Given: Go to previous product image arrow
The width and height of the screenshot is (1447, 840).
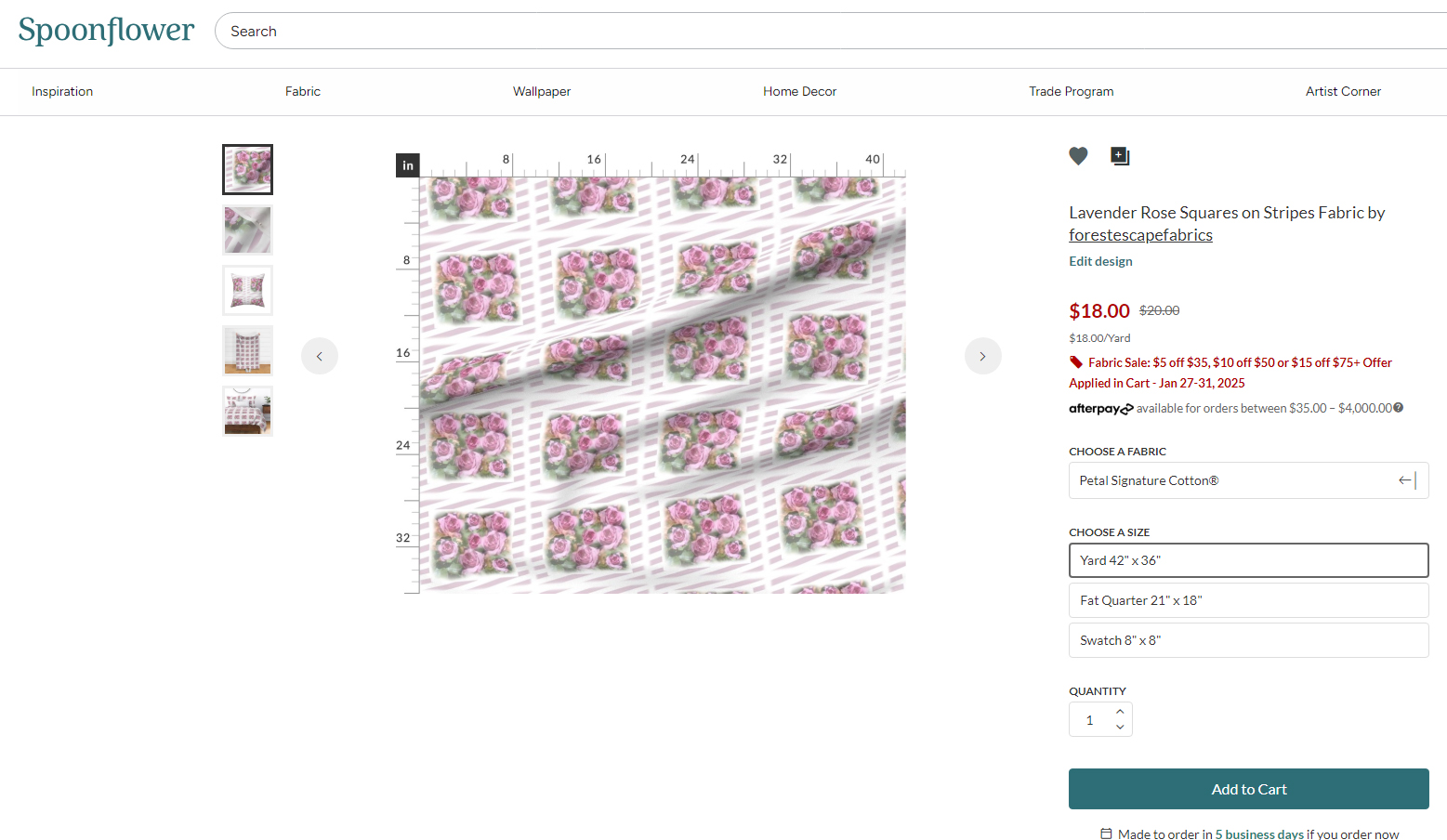Looking at the screenshot, I should point(320,356).
